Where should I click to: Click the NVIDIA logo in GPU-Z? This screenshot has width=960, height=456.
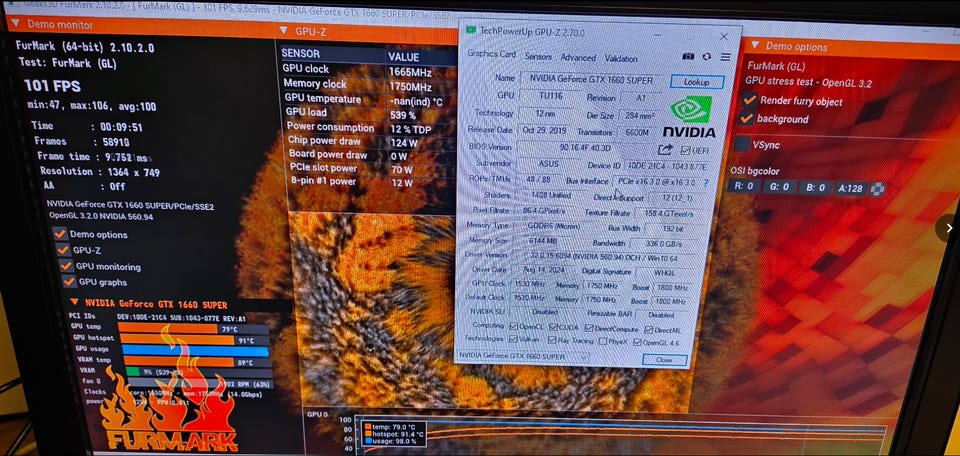(x=689, y=117)
